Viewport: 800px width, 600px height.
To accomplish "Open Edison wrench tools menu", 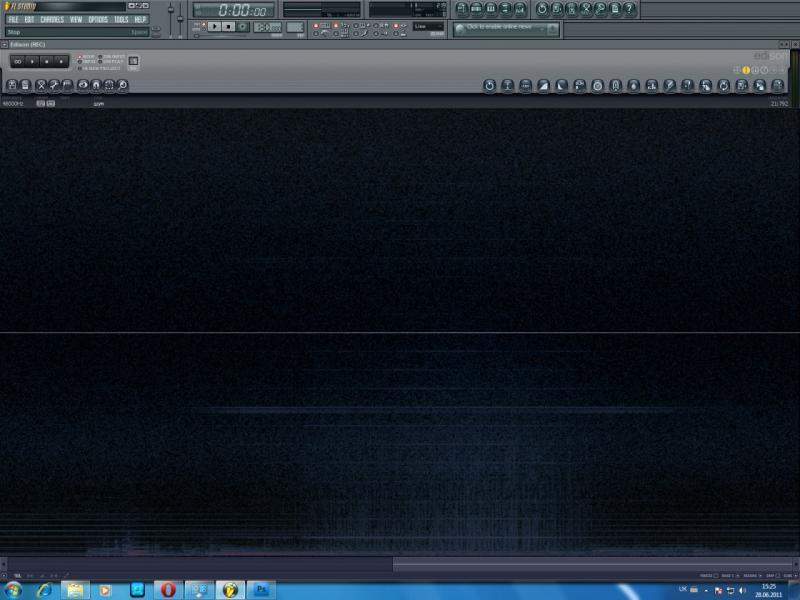I will [54, 85].
